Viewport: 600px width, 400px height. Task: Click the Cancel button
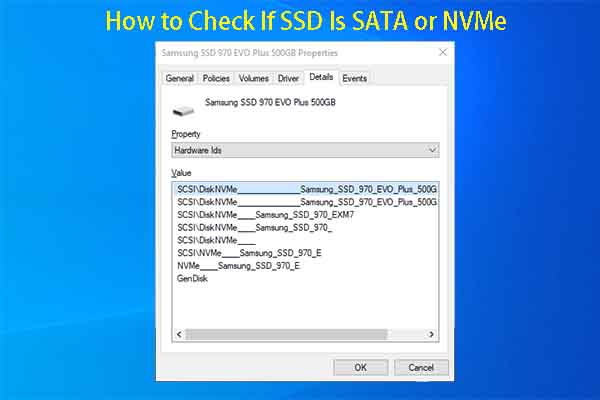(x=421, y=367)
